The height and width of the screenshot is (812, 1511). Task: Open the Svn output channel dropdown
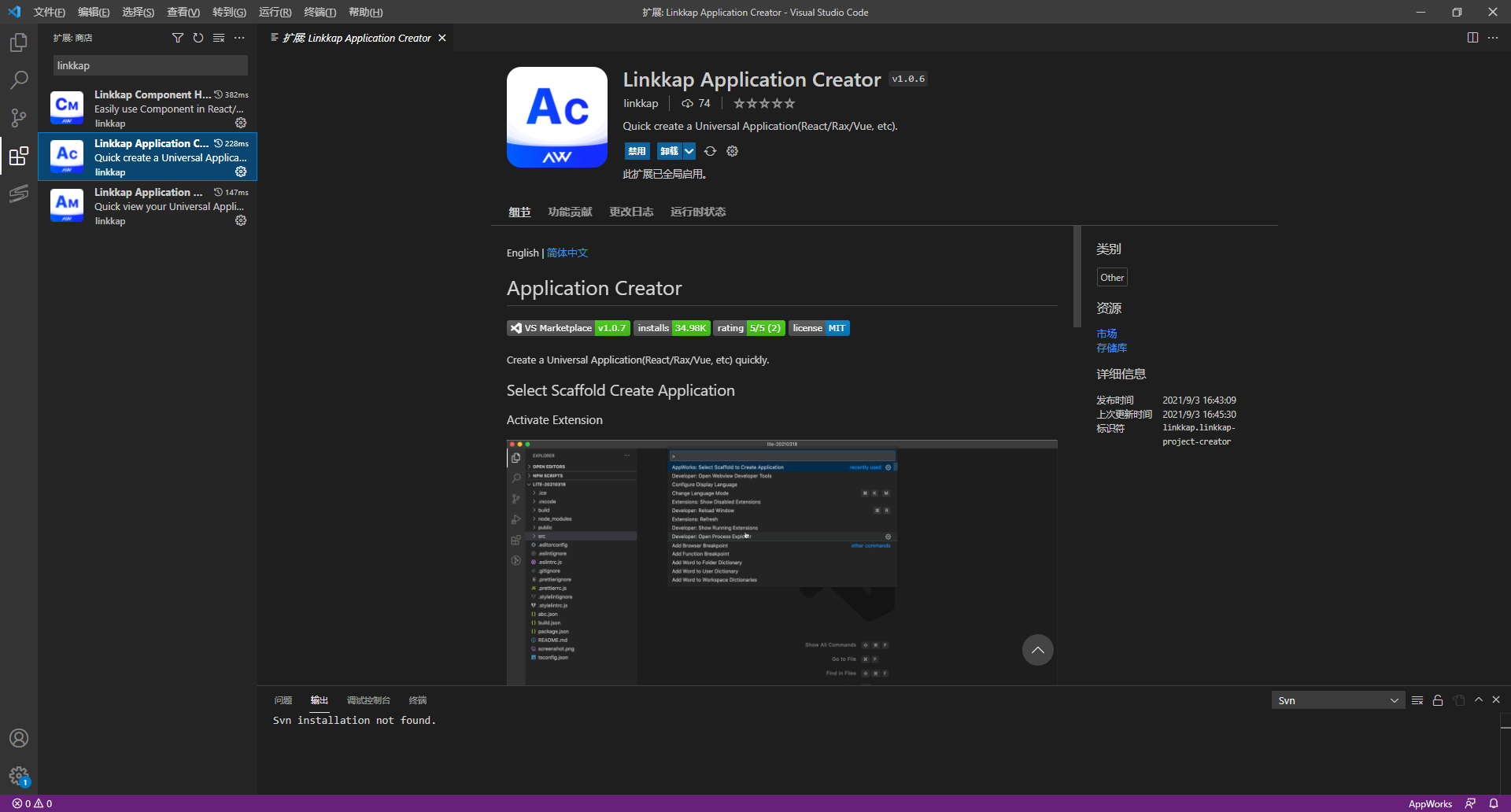tap(1337, 700)
